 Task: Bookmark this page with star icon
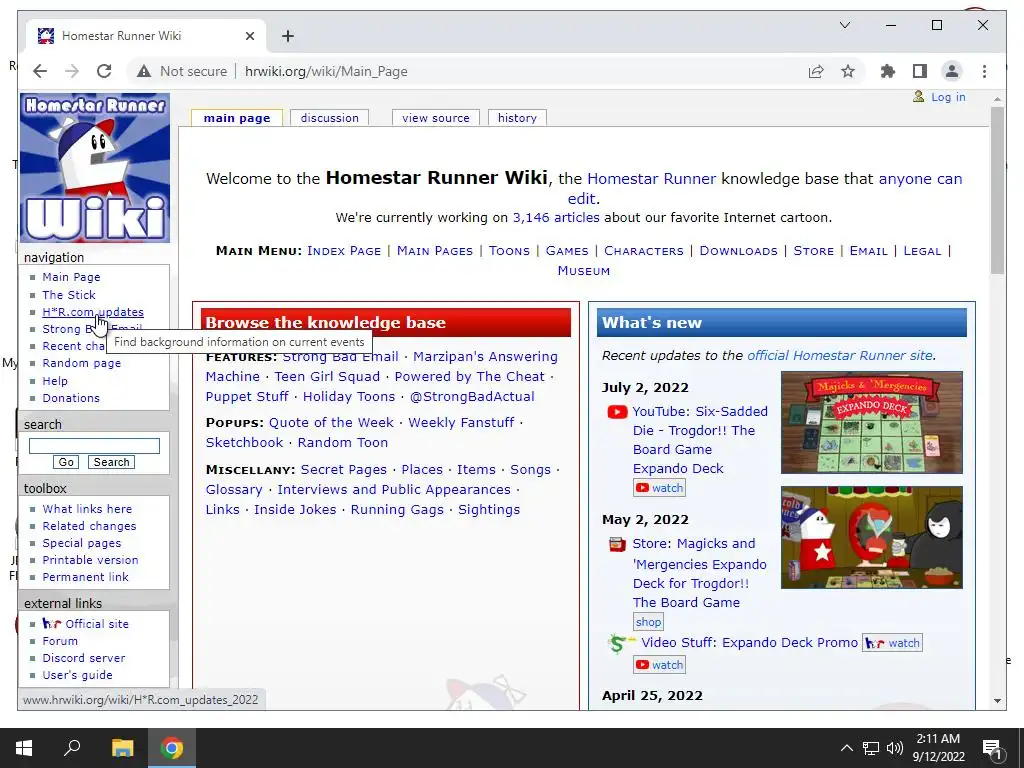848,71
